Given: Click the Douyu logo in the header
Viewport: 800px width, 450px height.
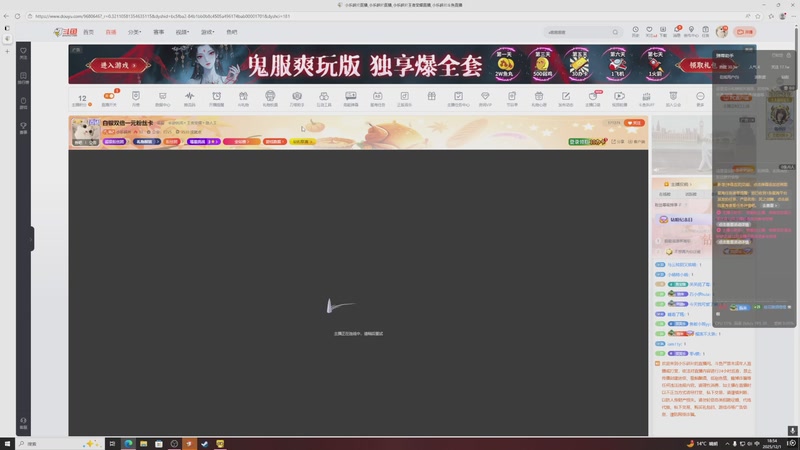Looking at the screenshot, I should point(65,32).
